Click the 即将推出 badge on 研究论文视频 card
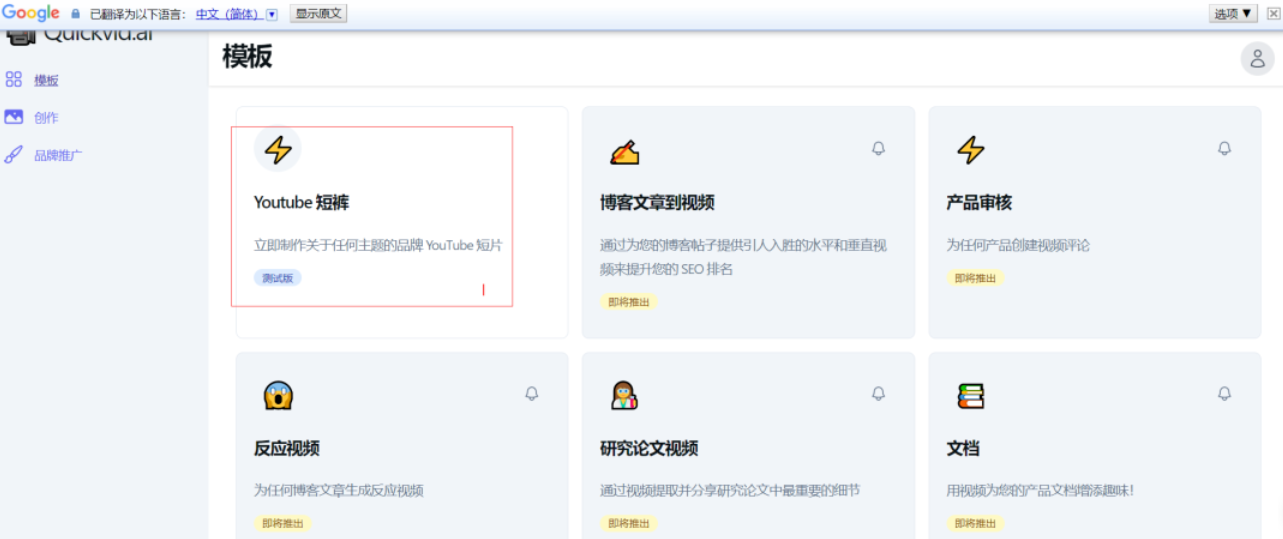This screenshot has height=539, width=1283. 629,523
